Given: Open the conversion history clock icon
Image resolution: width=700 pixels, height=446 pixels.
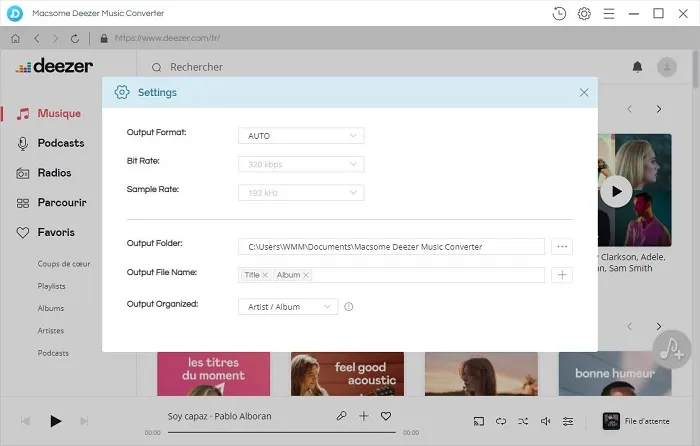Looking at the screenshot, I should tap(559, 13).
